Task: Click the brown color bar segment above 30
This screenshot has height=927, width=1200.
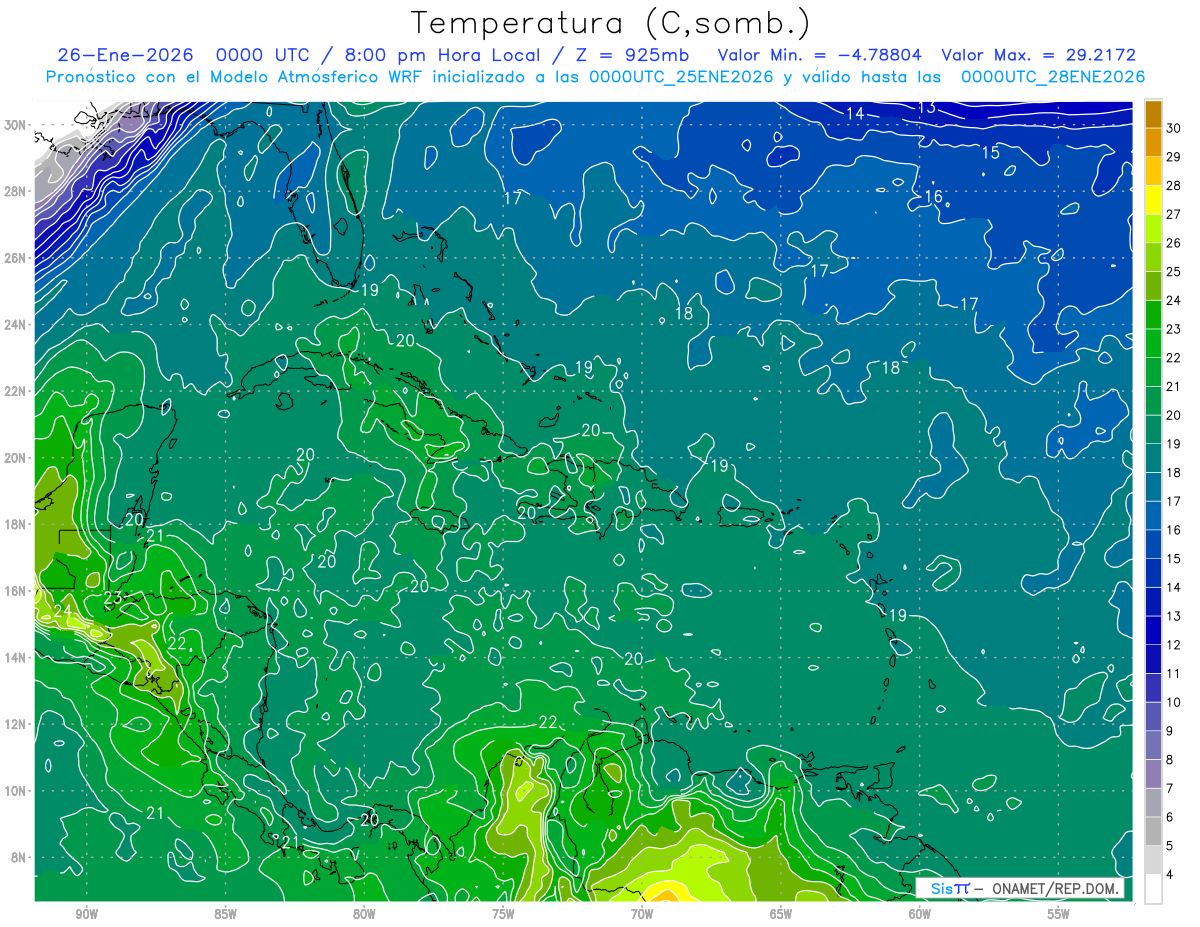Action: tap(1154, 114)
